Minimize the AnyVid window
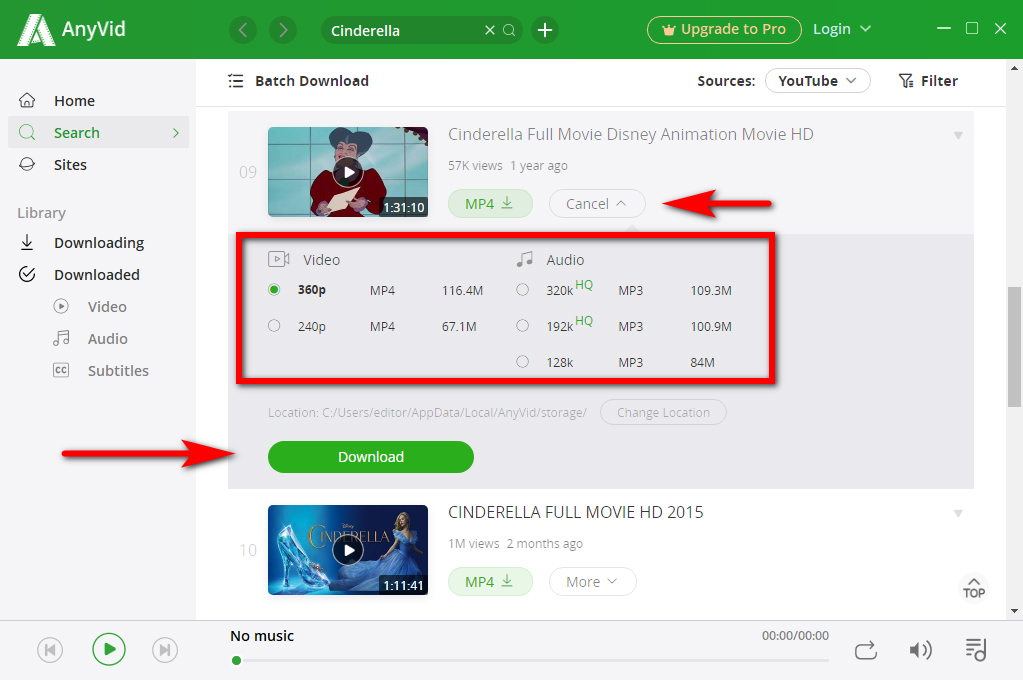 (x=943, y=29)
